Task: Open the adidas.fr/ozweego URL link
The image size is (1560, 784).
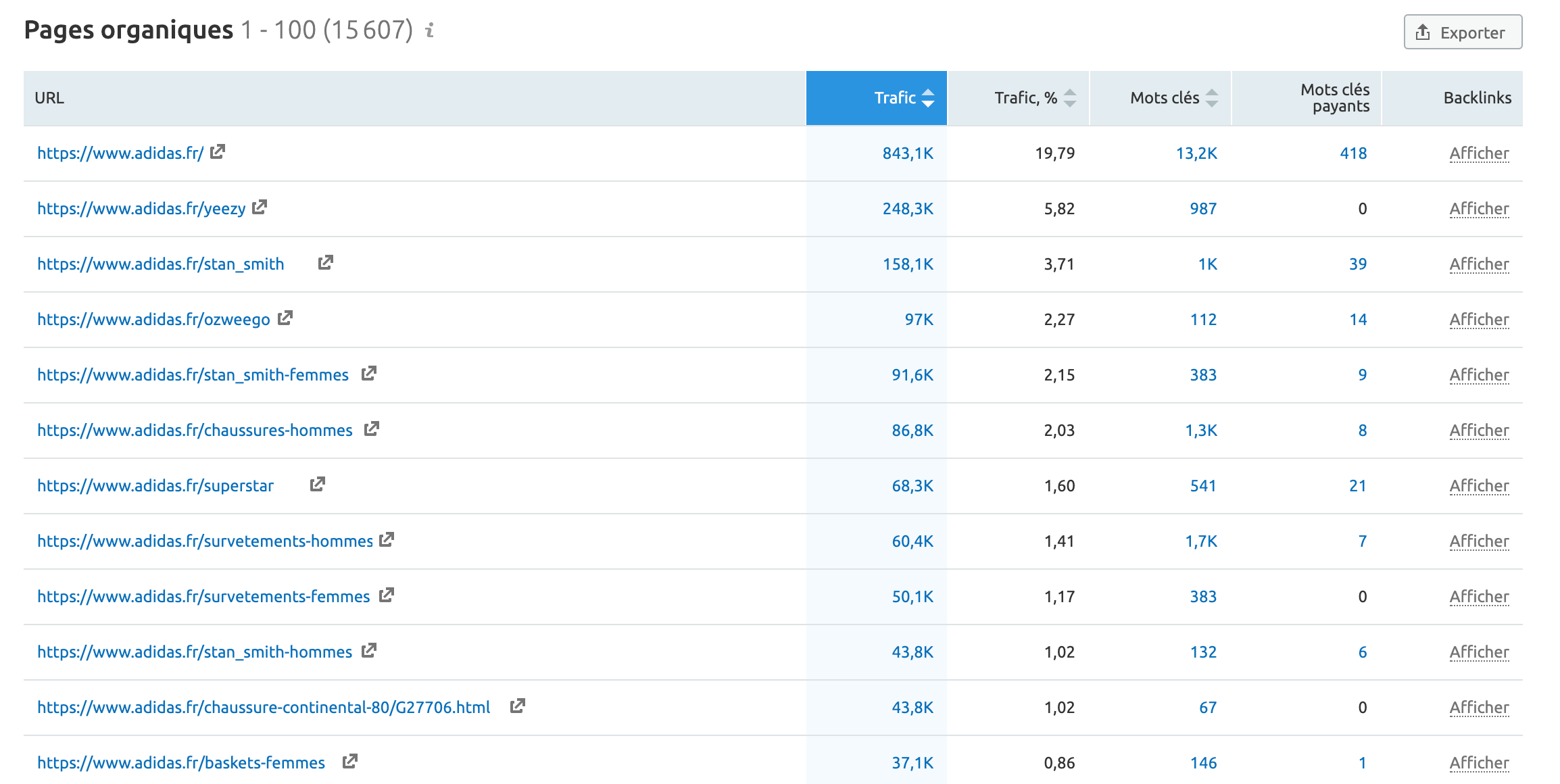Action: (x=153, y=320)
